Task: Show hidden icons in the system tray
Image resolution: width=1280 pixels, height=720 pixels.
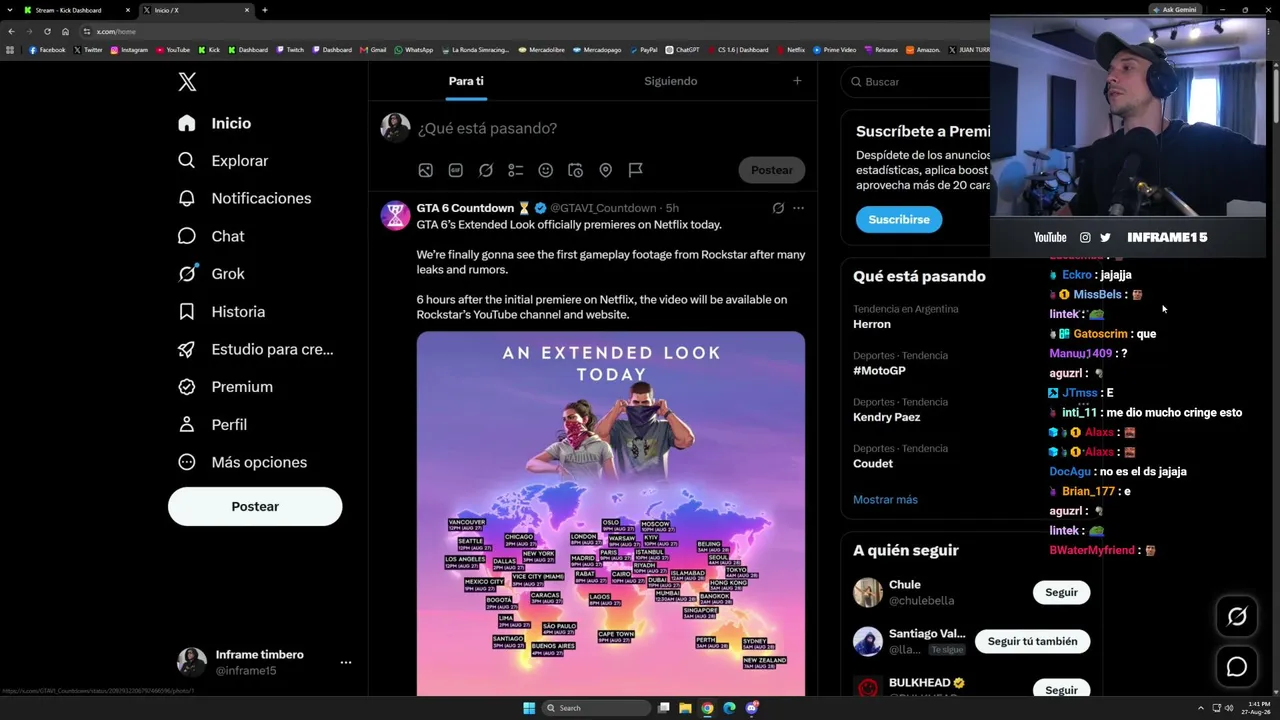Action: click(1201, 708)
